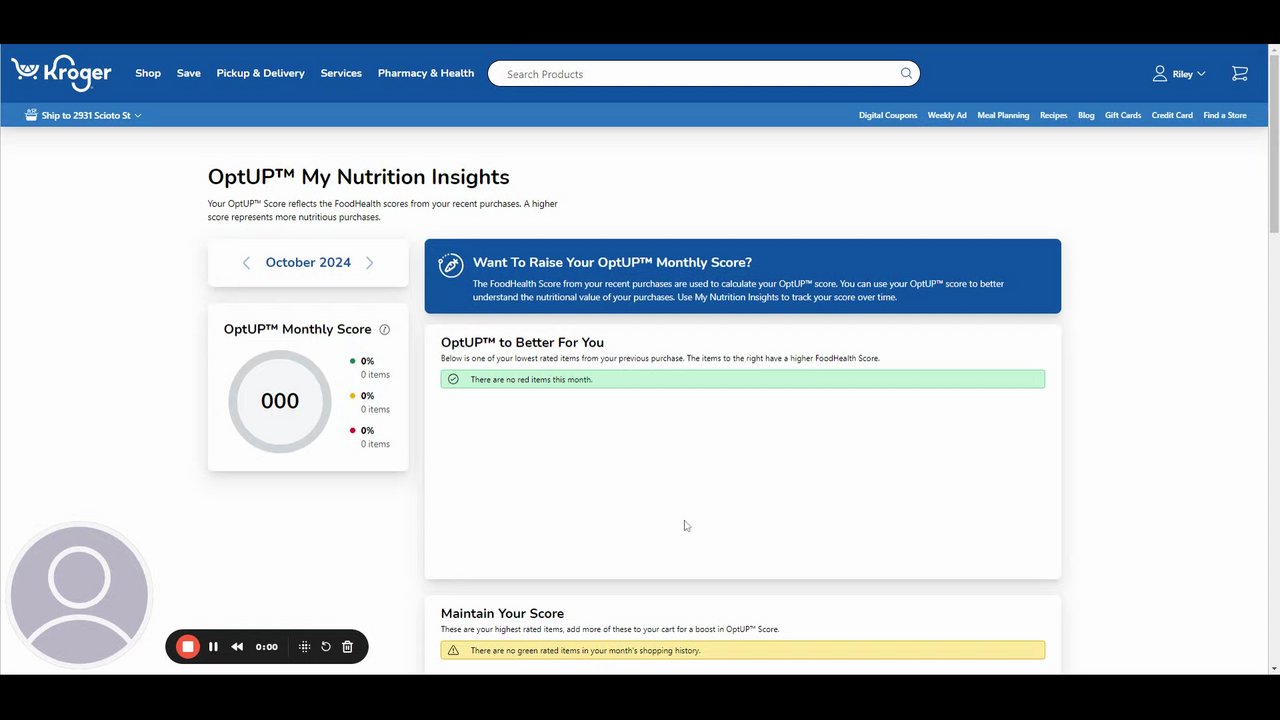Click into the Search Products field

[703, 73]
